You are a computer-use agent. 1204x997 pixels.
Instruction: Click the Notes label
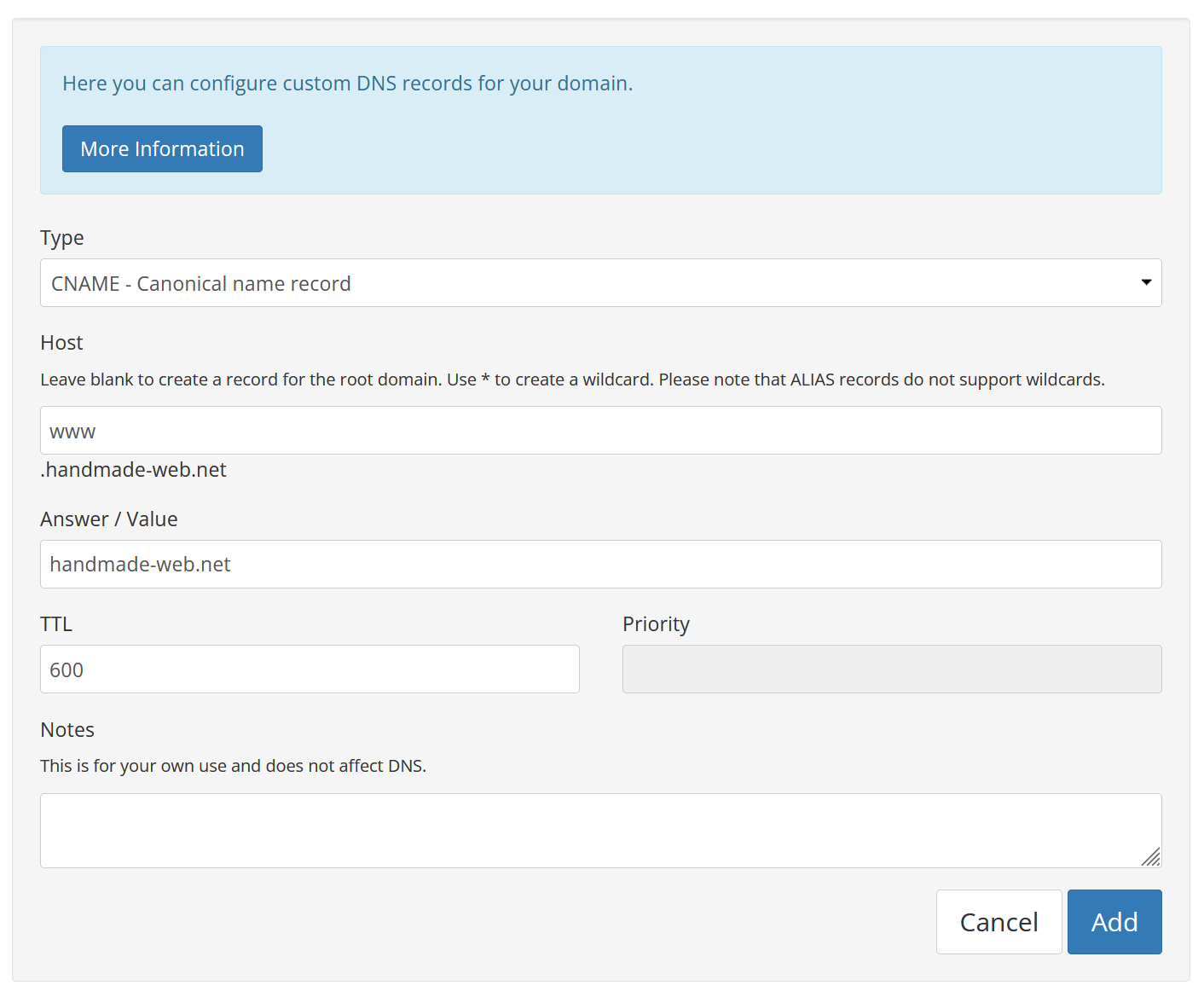click(67, 730)
